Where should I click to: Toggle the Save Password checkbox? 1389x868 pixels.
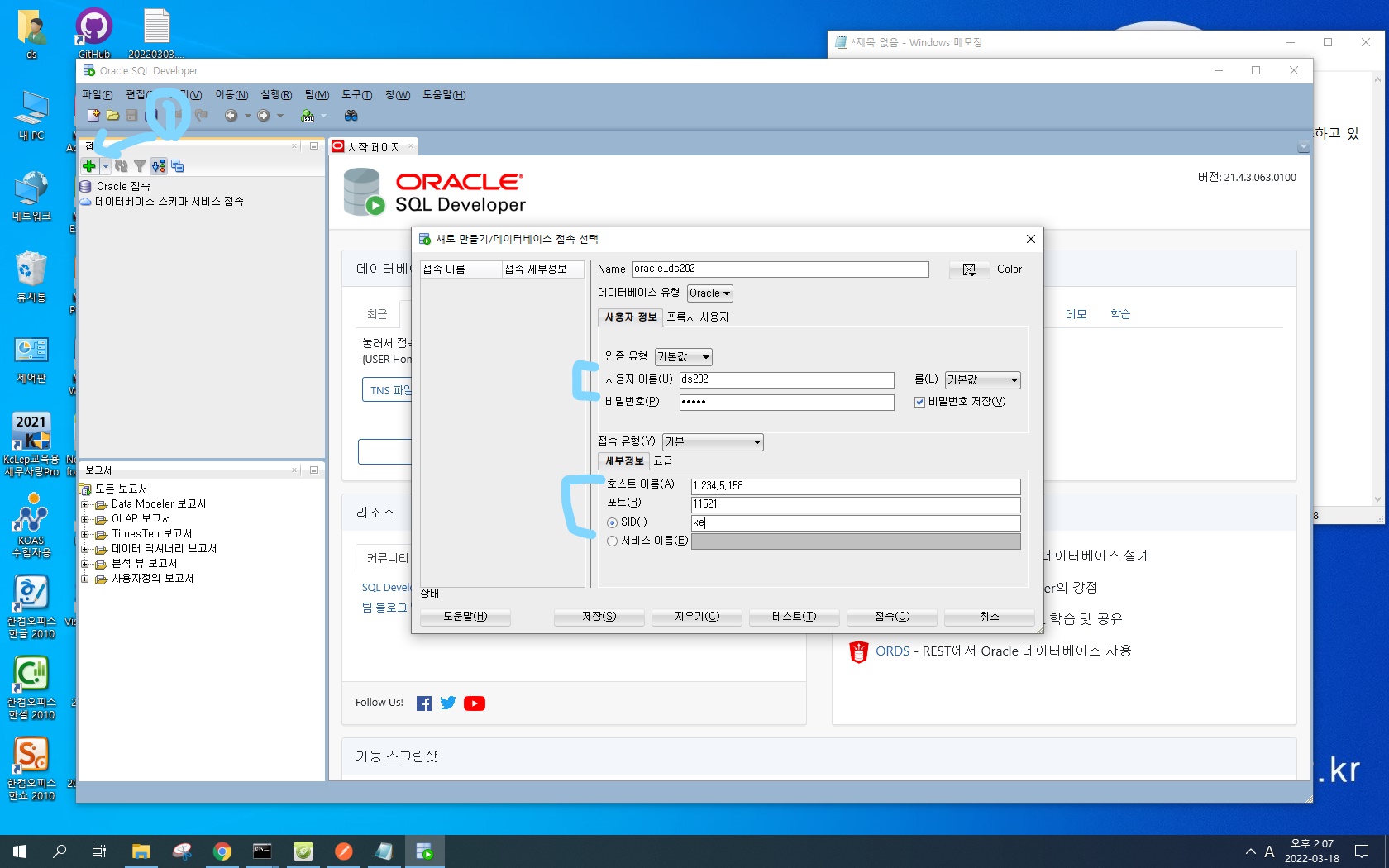[x=919, y=402]
